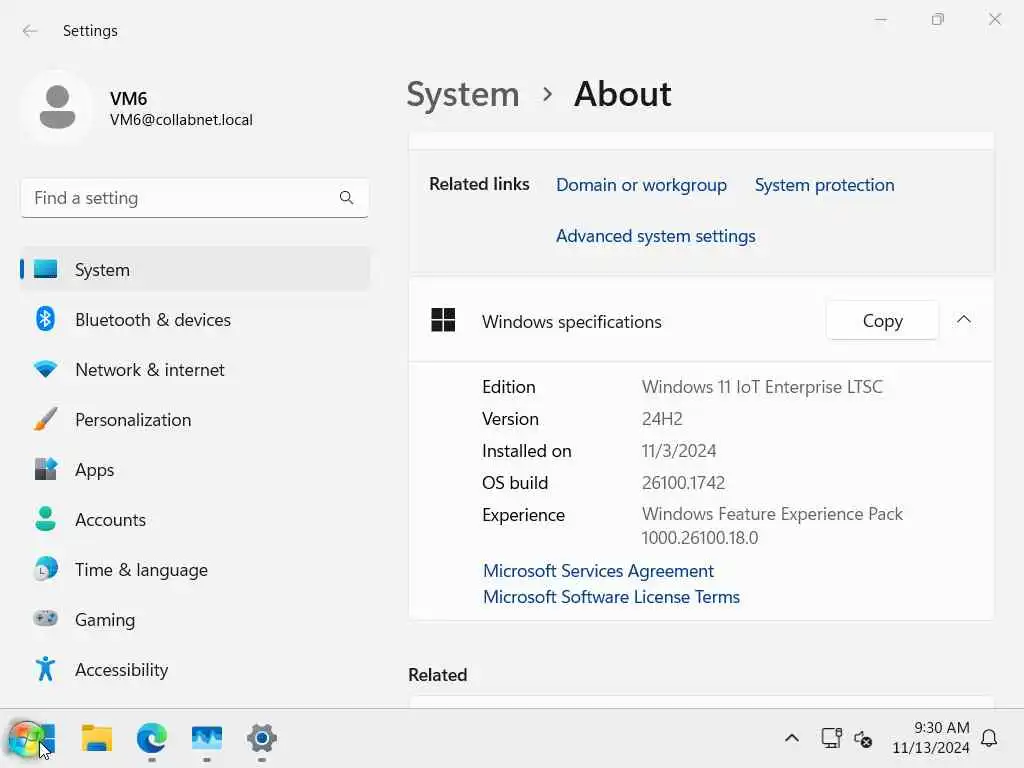Open the monitor app icon on taskbar
Viewport: 1024px width, 768px height.
[207, 739]
